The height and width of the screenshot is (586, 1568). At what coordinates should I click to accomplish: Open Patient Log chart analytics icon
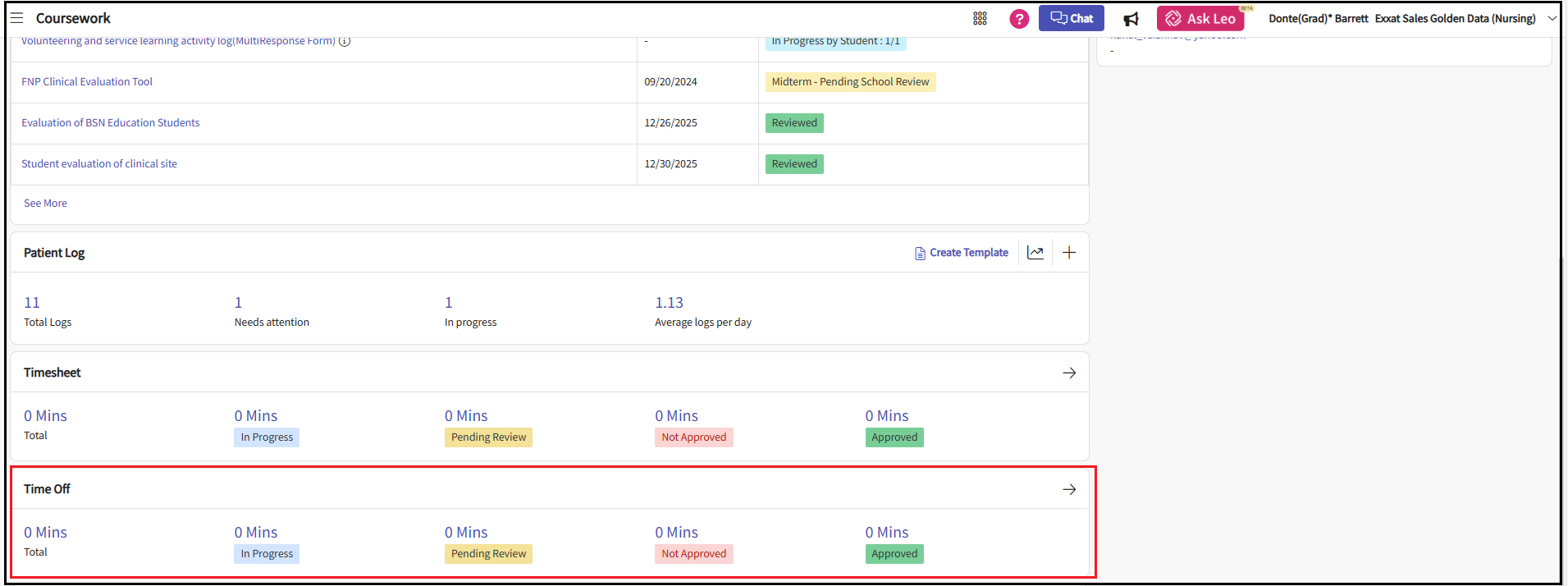pos(1035,253)
